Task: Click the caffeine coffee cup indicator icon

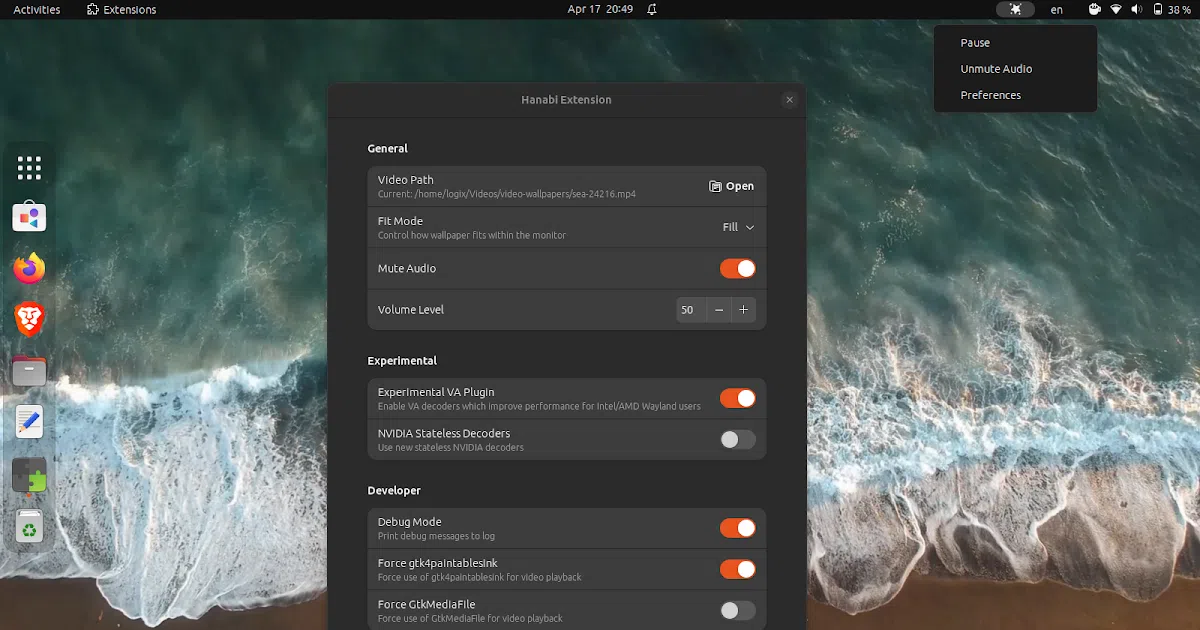Action: [x=1094, y=9]
